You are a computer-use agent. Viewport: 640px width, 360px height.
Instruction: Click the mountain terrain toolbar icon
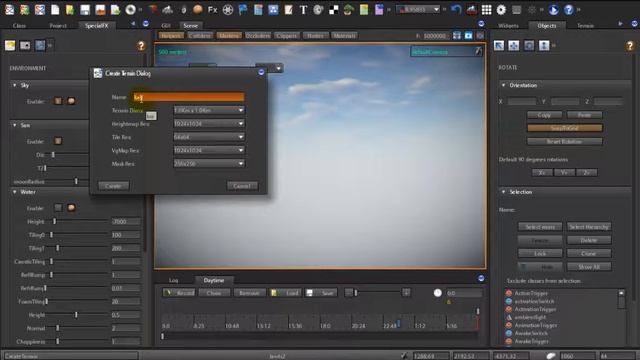168,9
